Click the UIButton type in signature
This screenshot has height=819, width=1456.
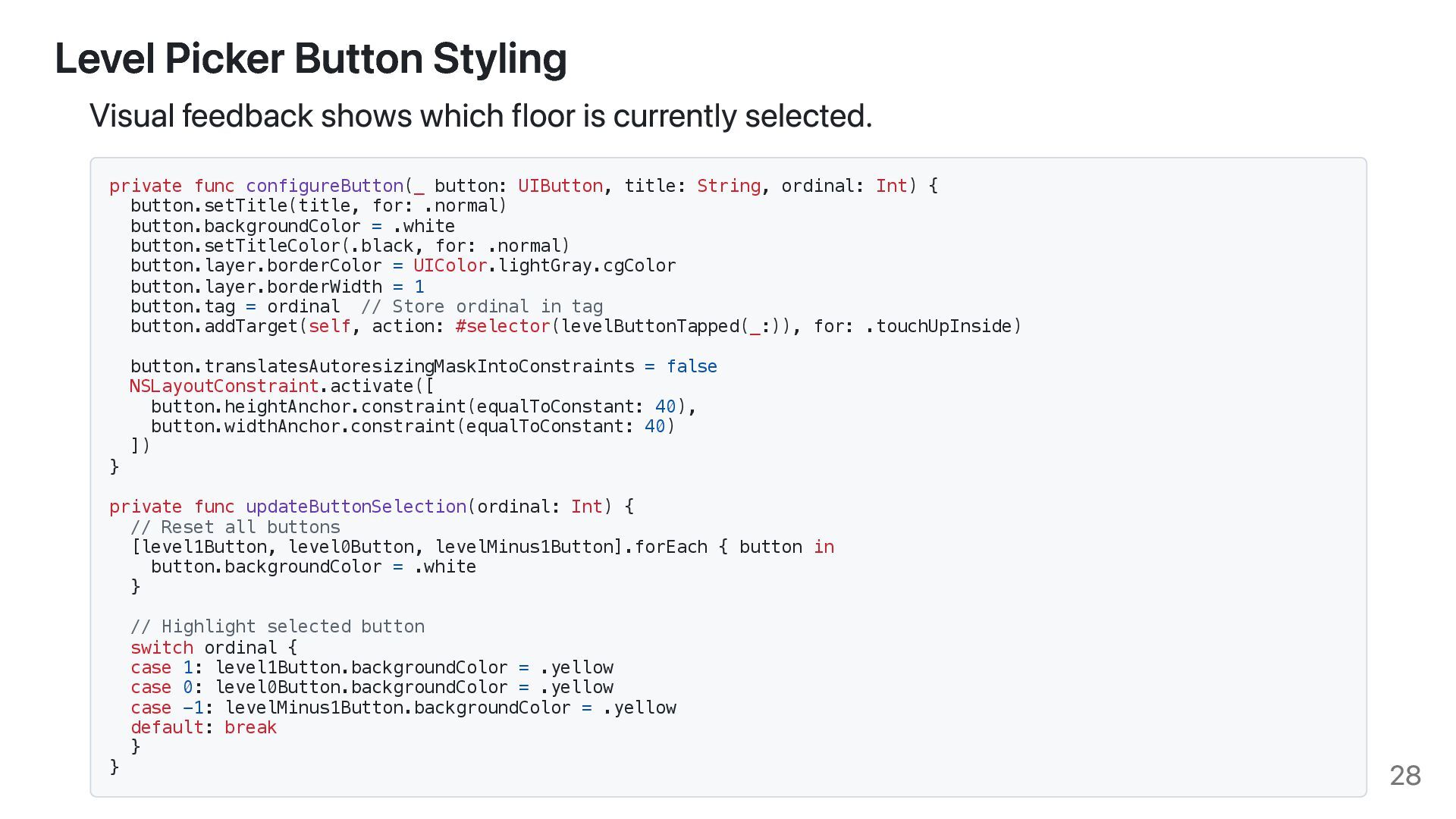click(x=560, y=186)
